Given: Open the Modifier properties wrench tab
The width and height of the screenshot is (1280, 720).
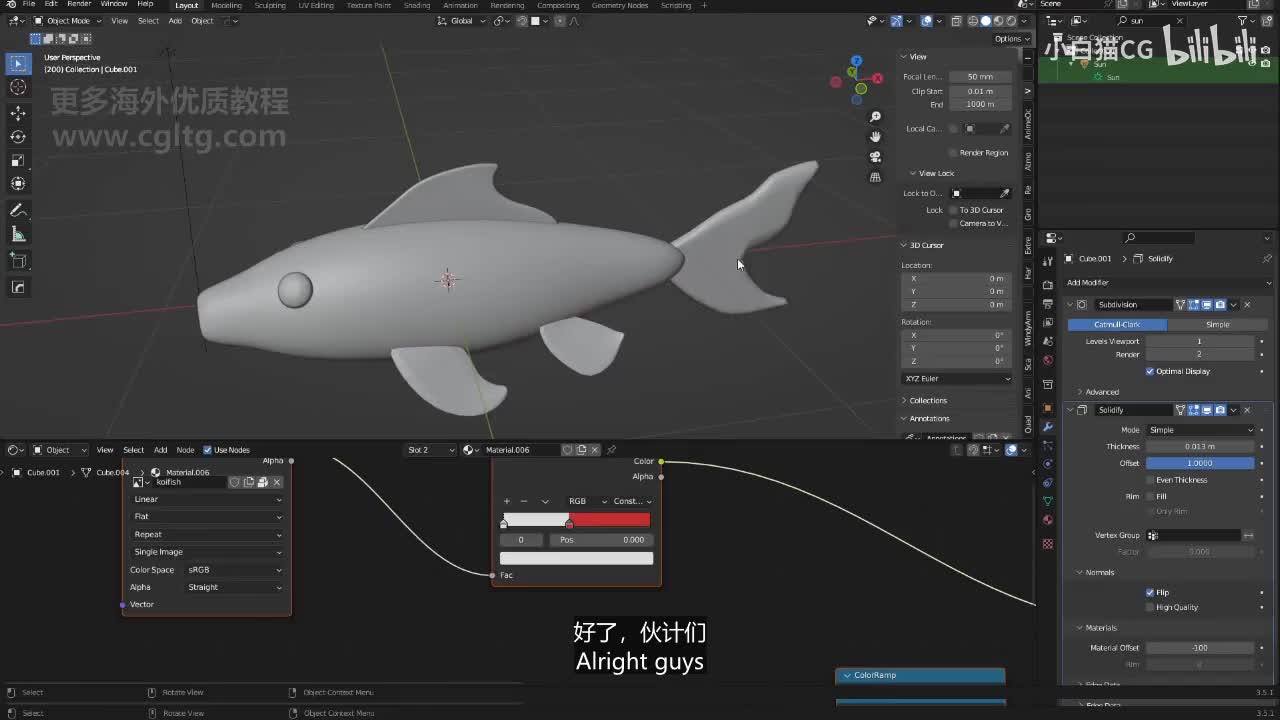Looking at the screenshot, I should pos(1048,427).
